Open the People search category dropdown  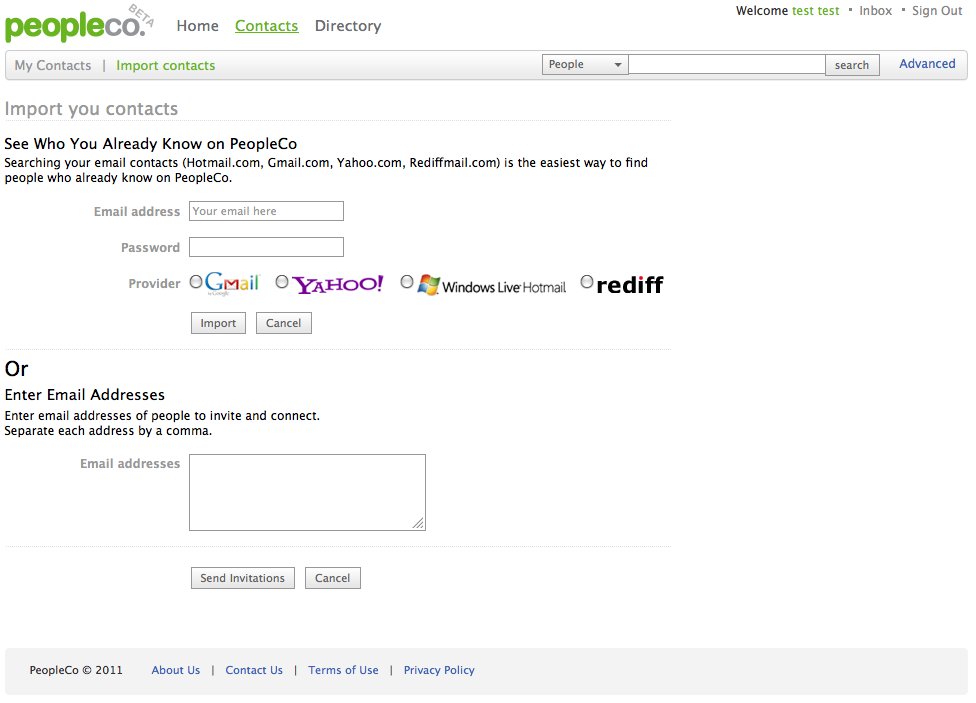[x=585, y=65]
